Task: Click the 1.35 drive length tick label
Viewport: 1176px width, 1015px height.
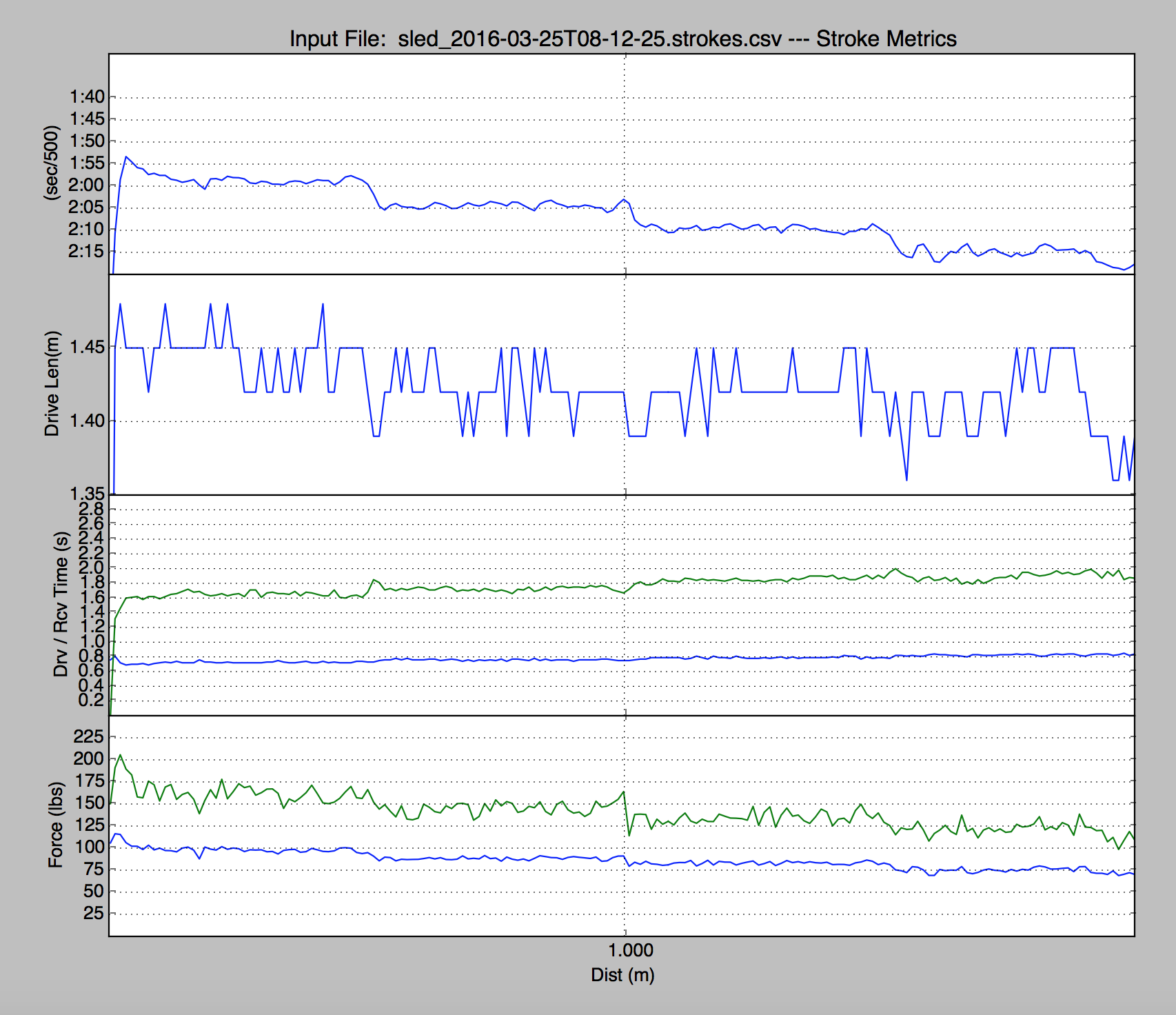Action: click(87, 493)
